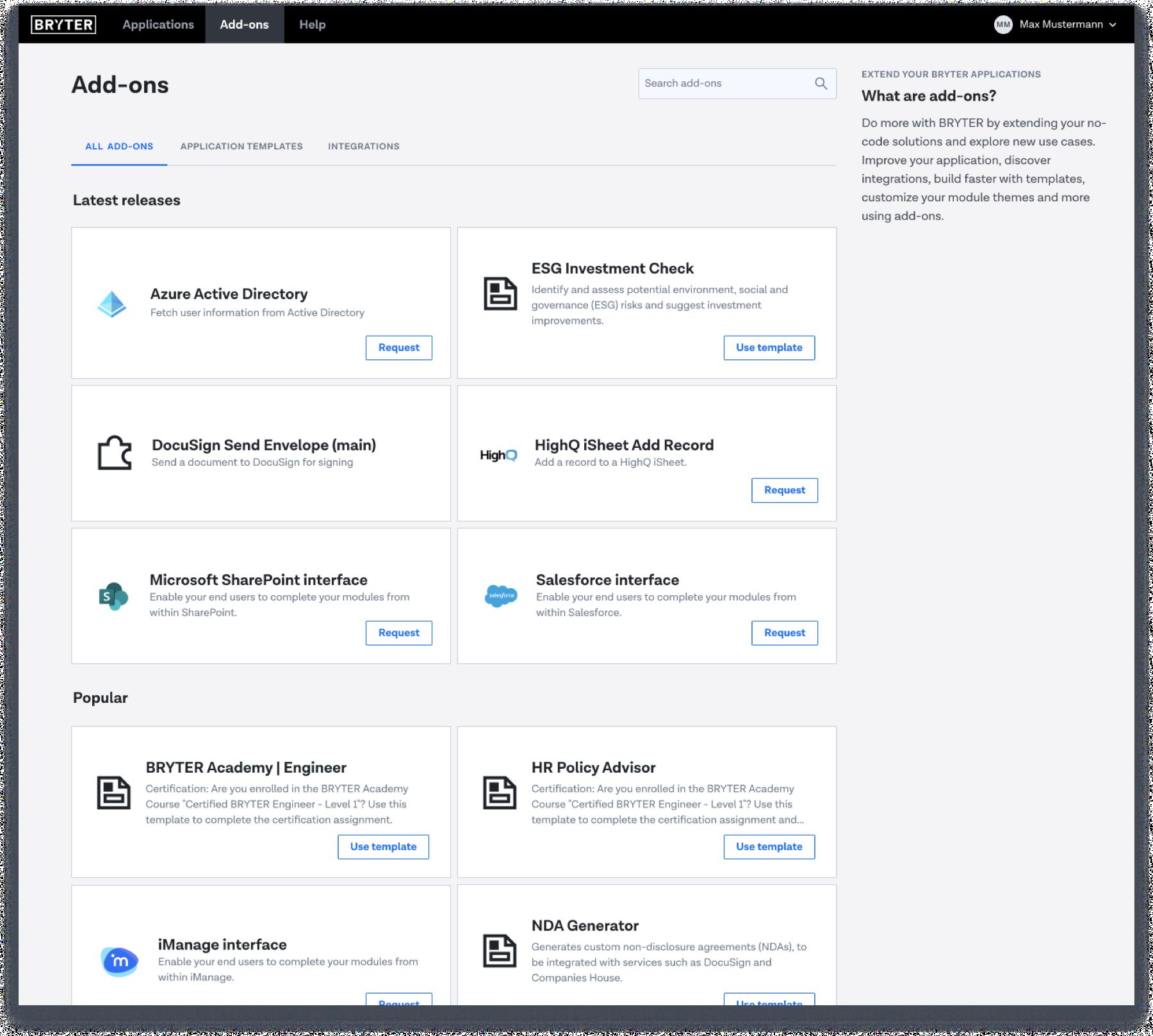Switch to the Application Templates tab
1153x1036 pixels.
(x=241, y=147)
